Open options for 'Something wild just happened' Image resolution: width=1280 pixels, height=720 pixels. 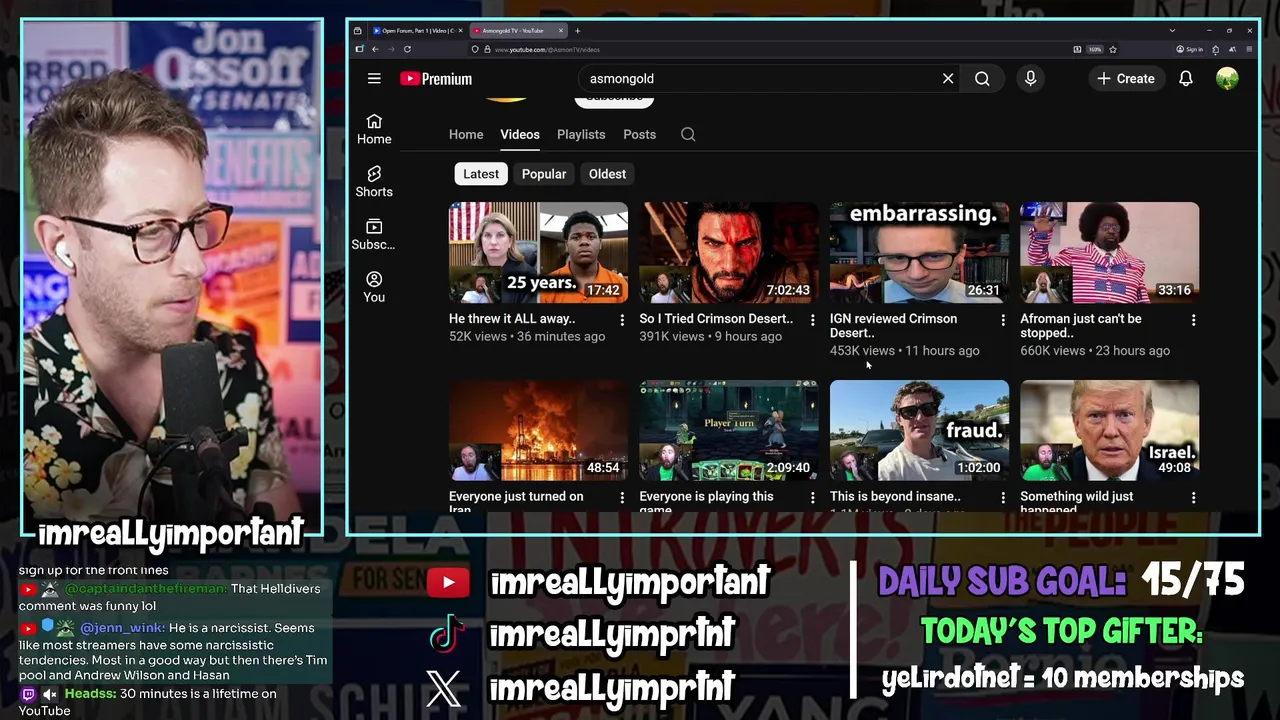pos(1193,497)
